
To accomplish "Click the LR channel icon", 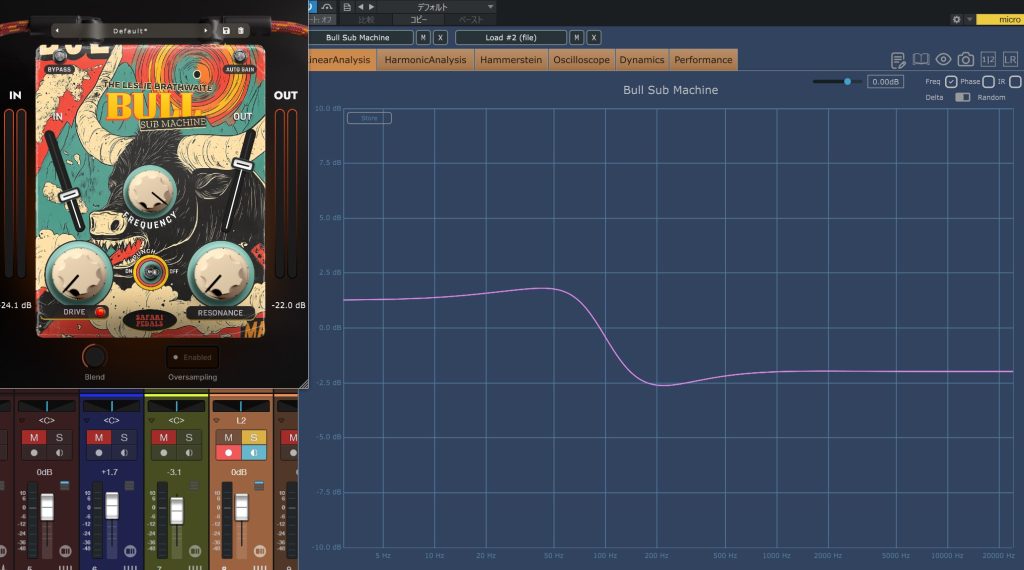I will click(x=1010, y=60).
